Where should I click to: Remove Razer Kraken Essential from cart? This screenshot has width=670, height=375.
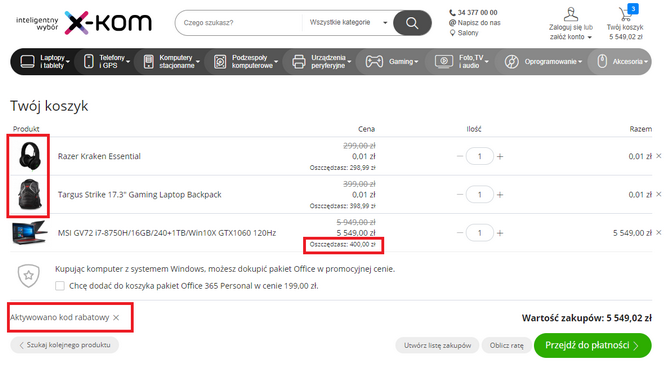pyautogui.click(x=659, y=156)
